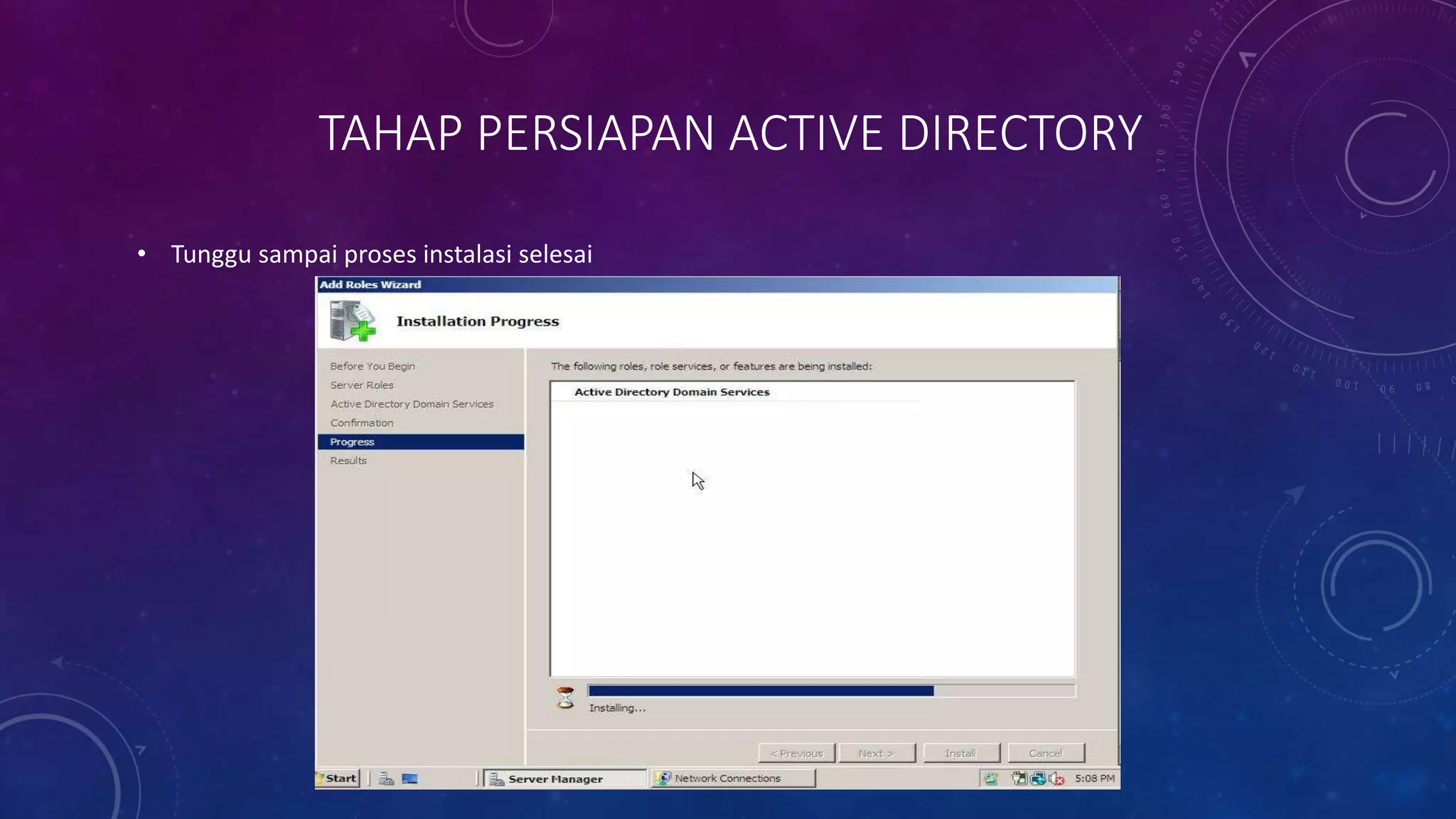Click the Install button
The height and width of the screenshot is (819, 1456).
pos(961,753)
